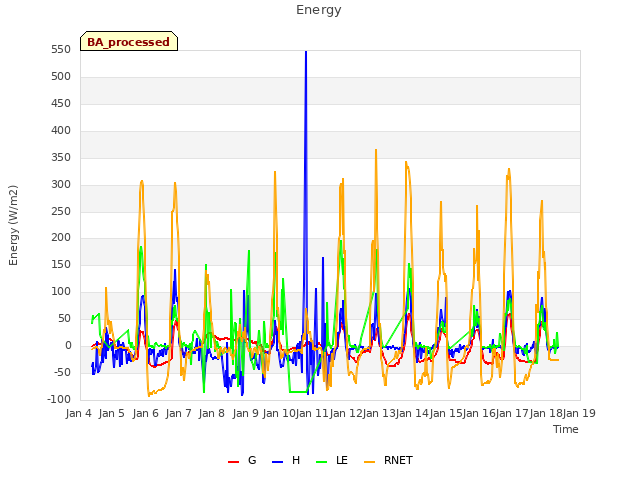Click the blue H legend color marker

coord(277,462)
